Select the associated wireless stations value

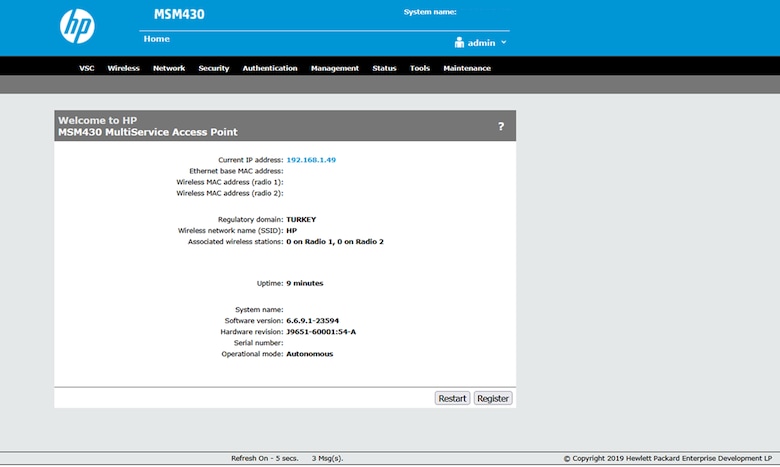335,241
